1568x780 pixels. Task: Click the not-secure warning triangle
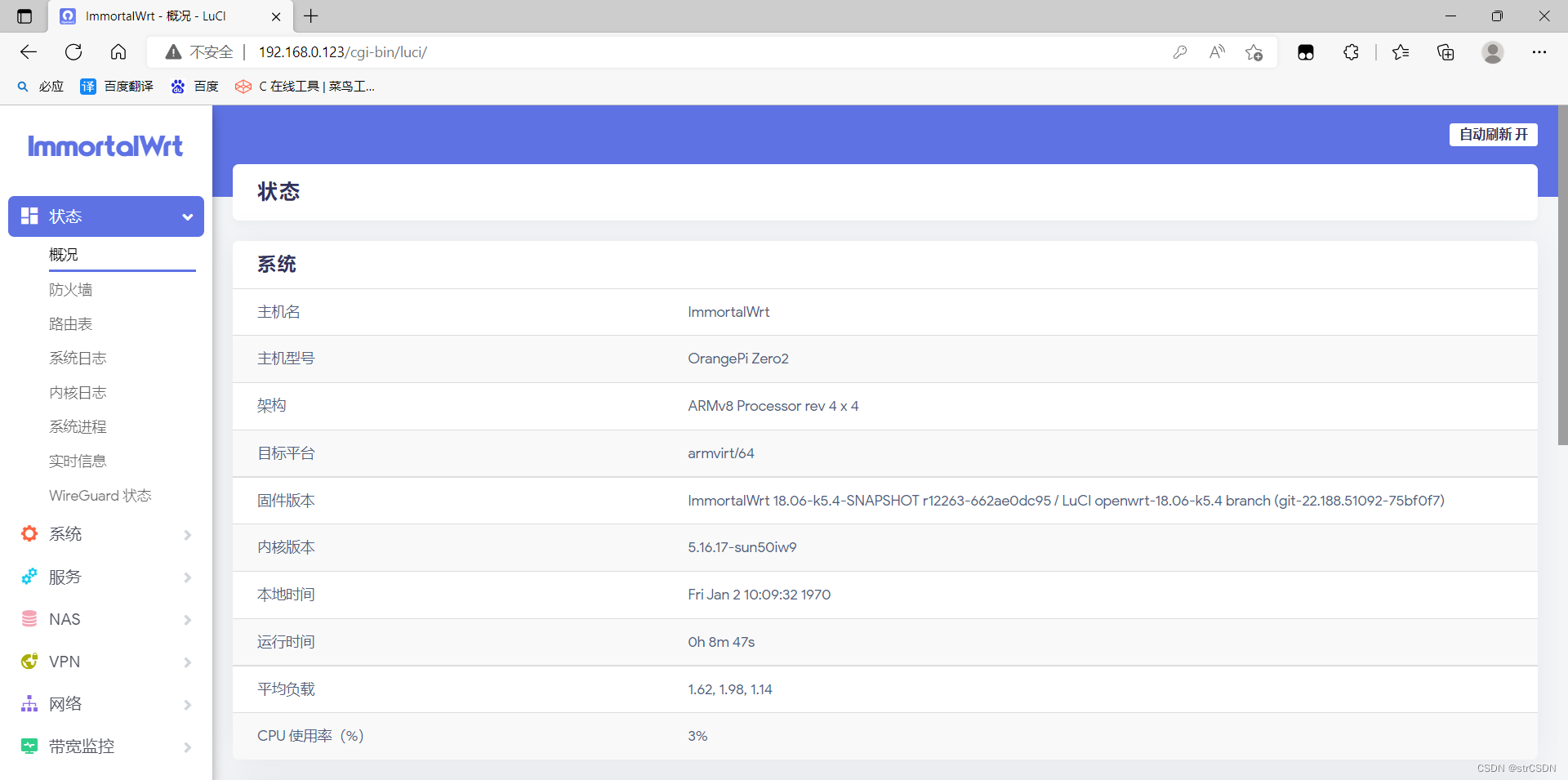[x=173, y=52]
